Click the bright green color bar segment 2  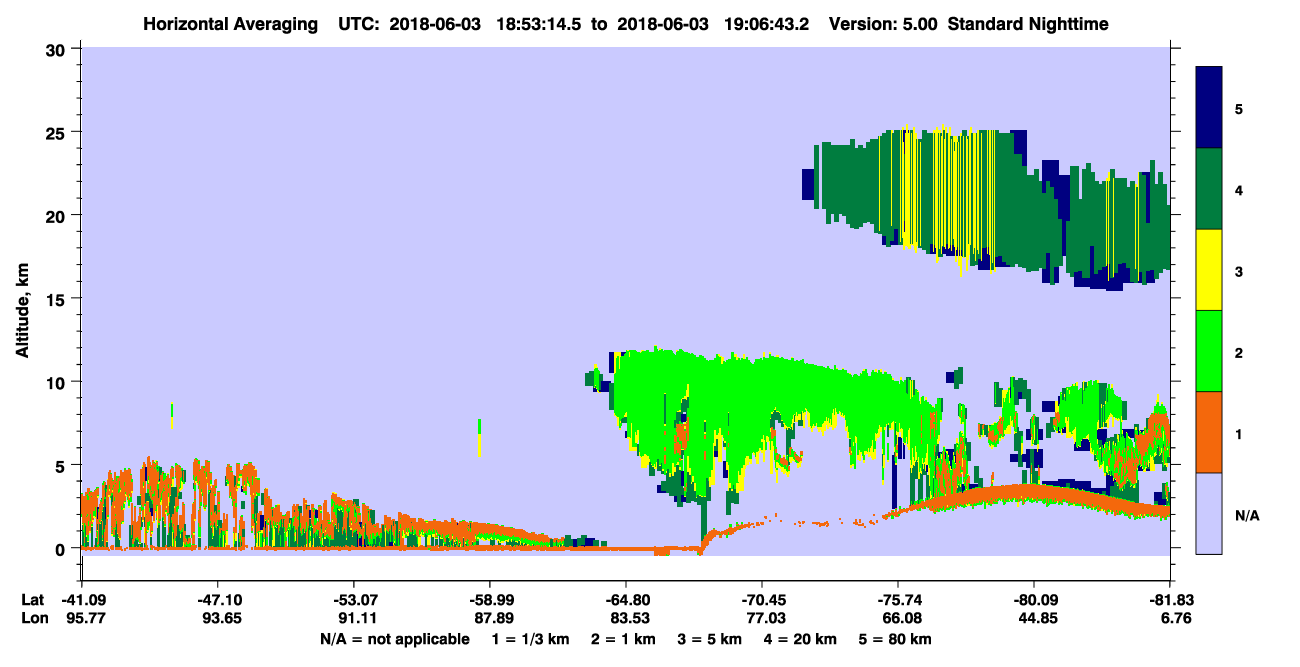coord(1209,351)
